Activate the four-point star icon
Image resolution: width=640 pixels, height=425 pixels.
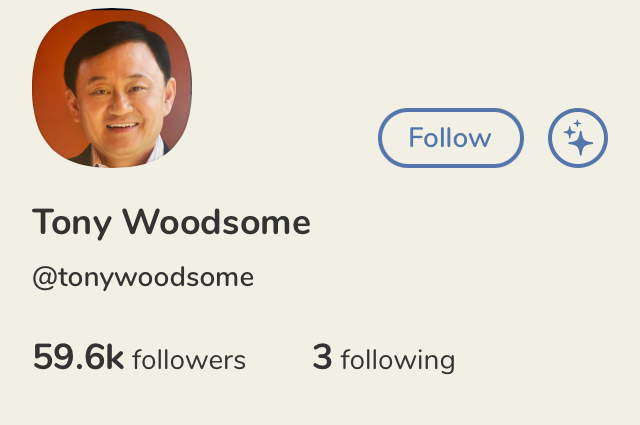click(x=578, y=138)
